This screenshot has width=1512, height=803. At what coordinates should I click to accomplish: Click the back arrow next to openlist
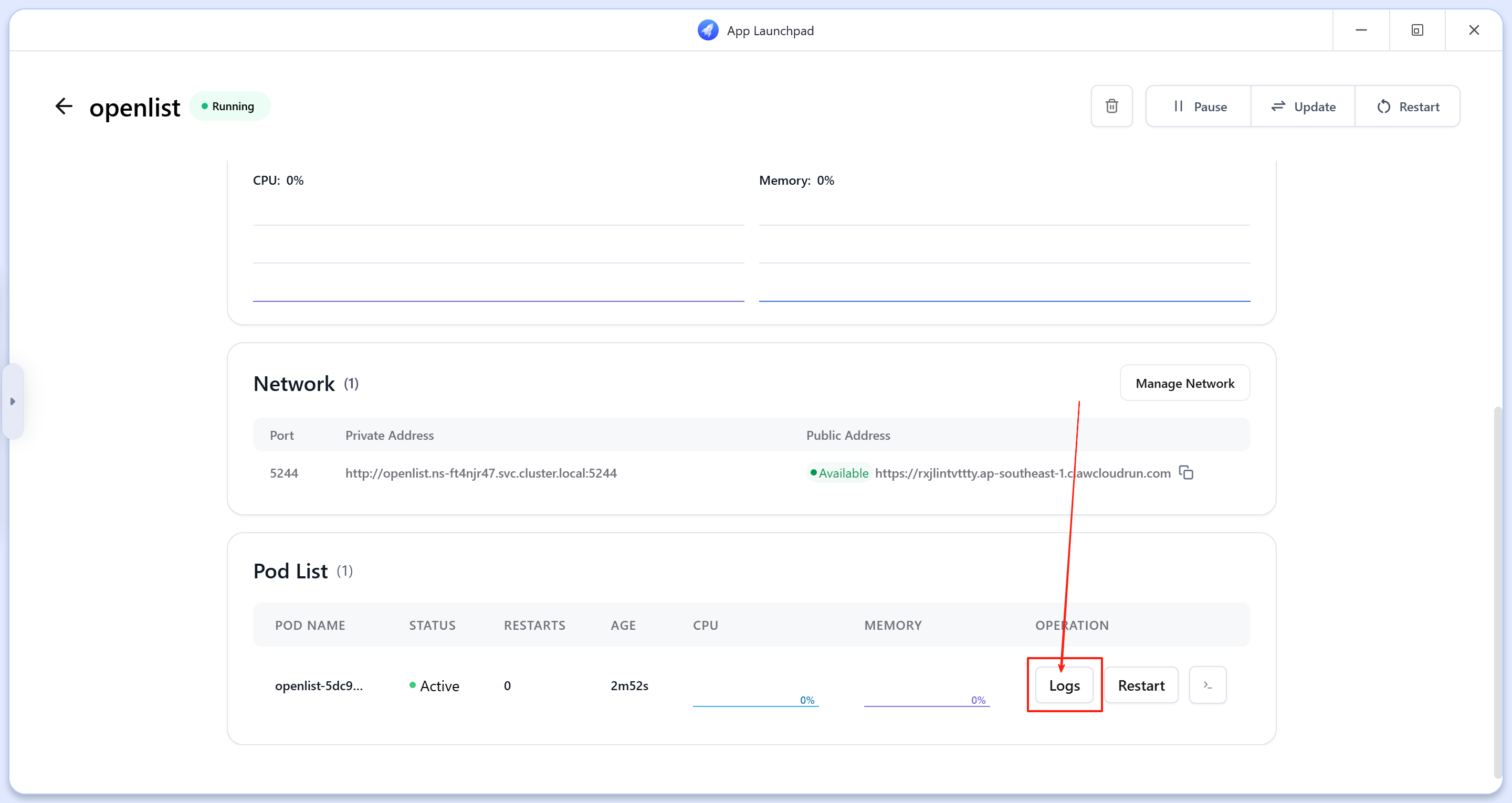pos(64,106)
